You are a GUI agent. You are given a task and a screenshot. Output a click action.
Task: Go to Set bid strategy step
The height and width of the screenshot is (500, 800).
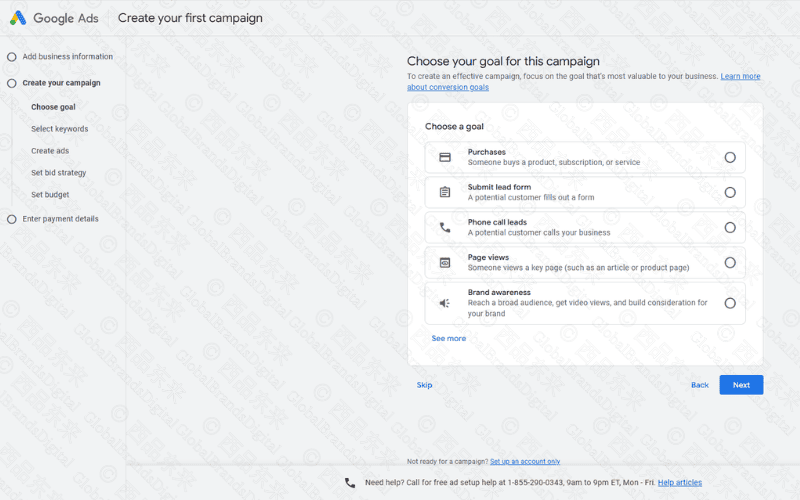pos(58,173)
